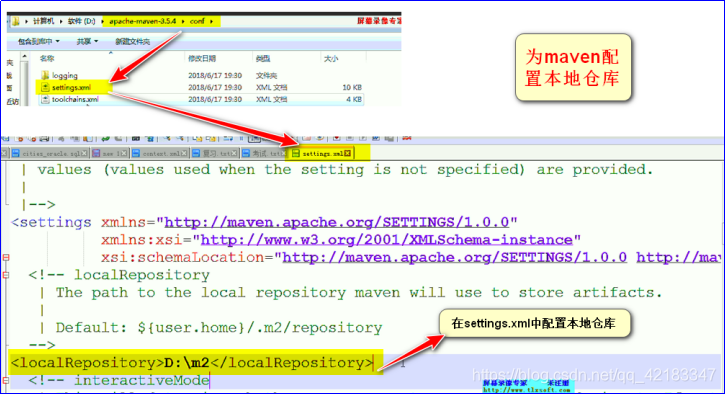This screenshot has width=726, height=394.
Task: Click the conf breadcrumb segment
Action: point(197,21)
